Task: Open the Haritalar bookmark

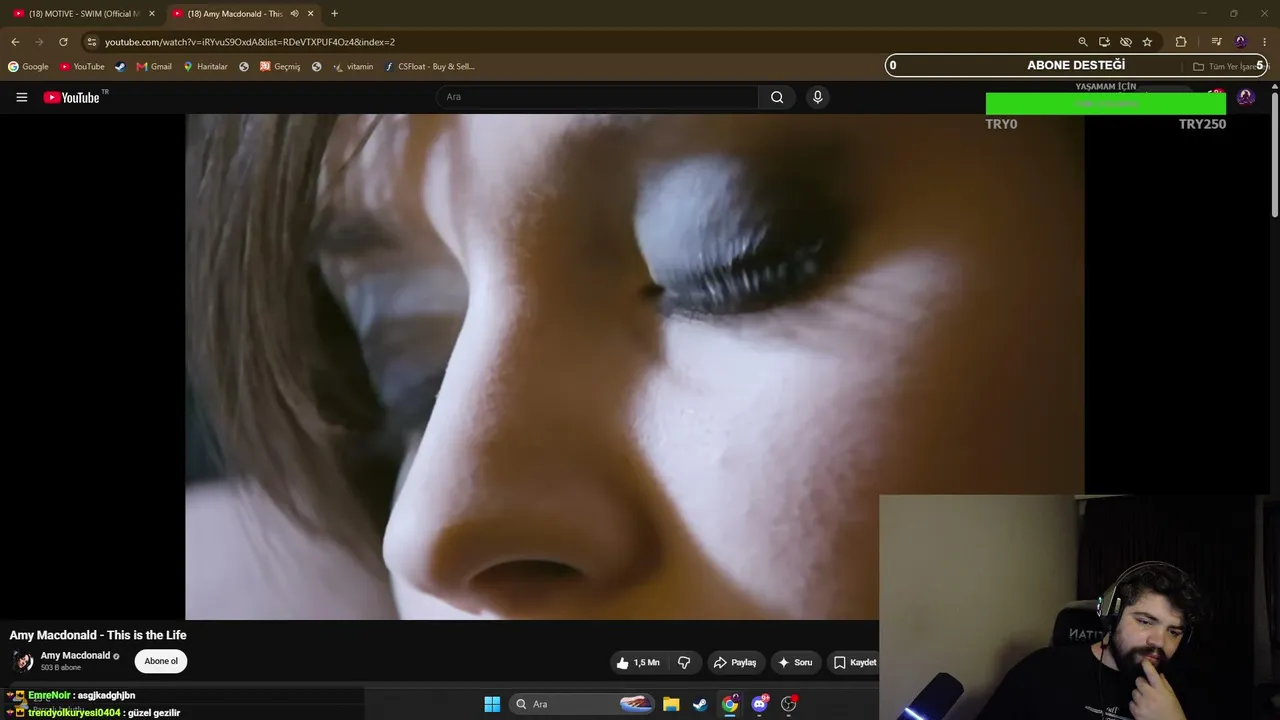Action: tap(205, 67)
